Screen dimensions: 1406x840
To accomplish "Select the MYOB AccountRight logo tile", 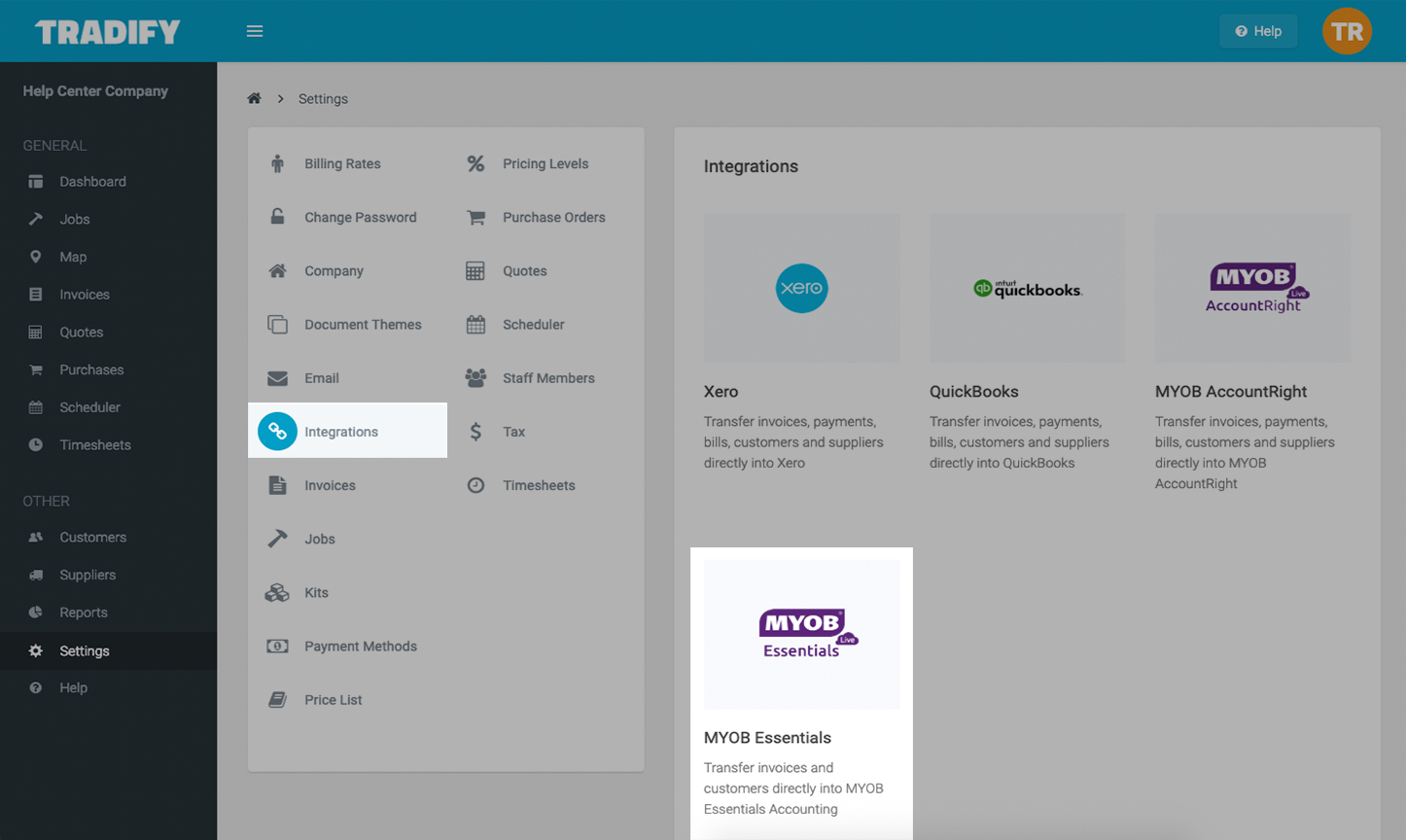I will tap(1252, 288).
